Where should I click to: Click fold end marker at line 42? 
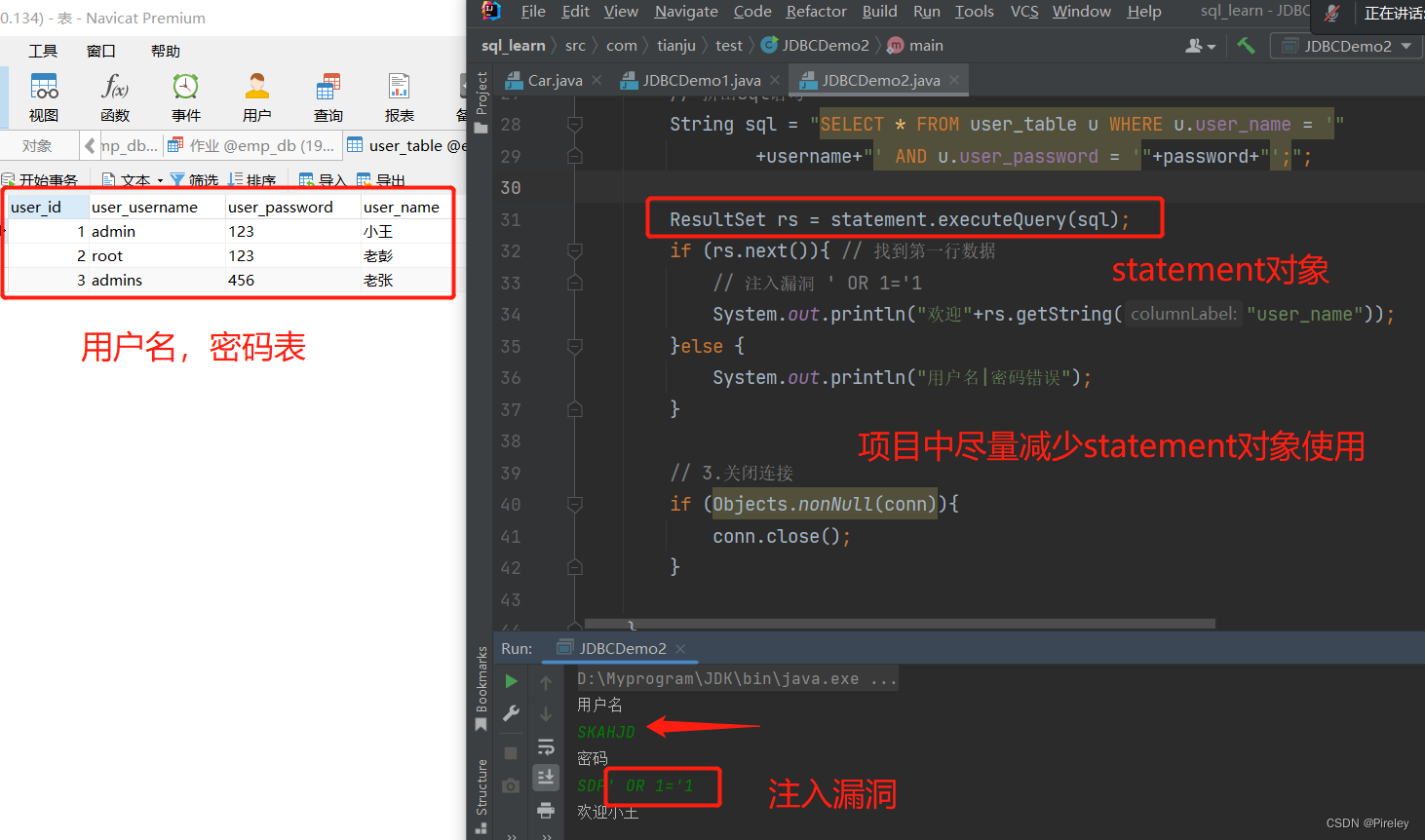[x=575, y=567]
